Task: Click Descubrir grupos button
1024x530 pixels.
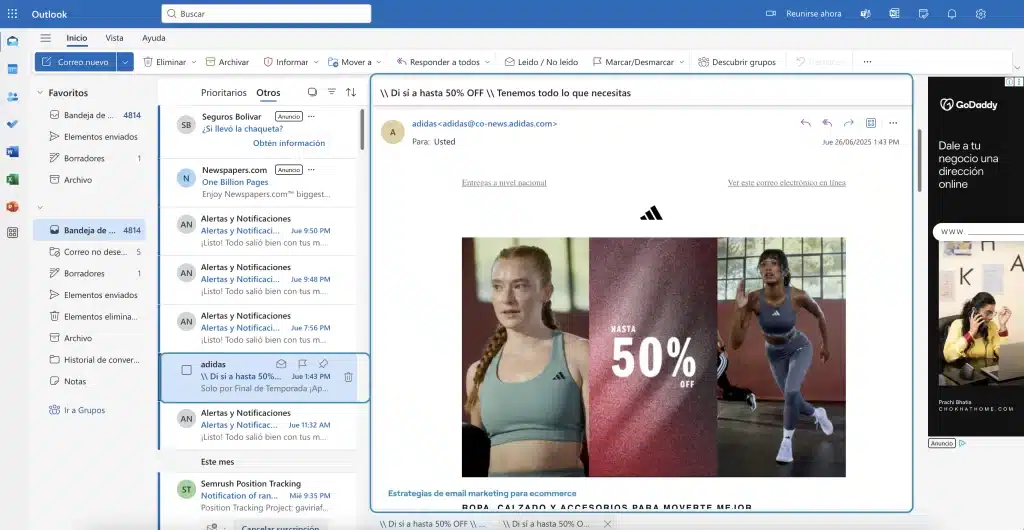Action: coord(737,62)
